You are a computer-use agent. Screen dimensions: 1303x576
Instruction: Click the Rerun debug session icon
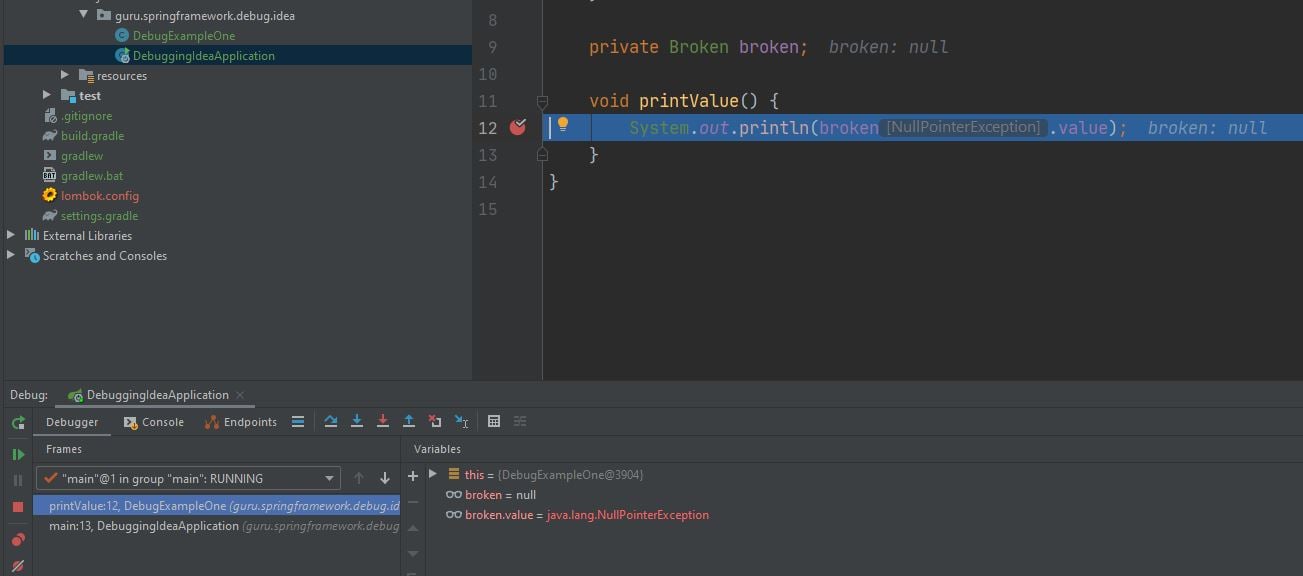coord(18,423)
